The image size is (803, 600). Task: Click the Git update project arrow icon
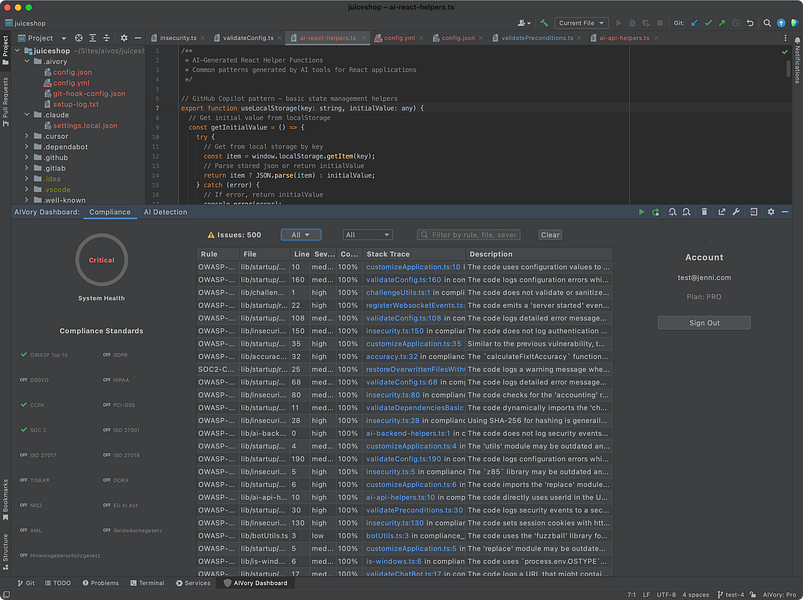point(694,22)
